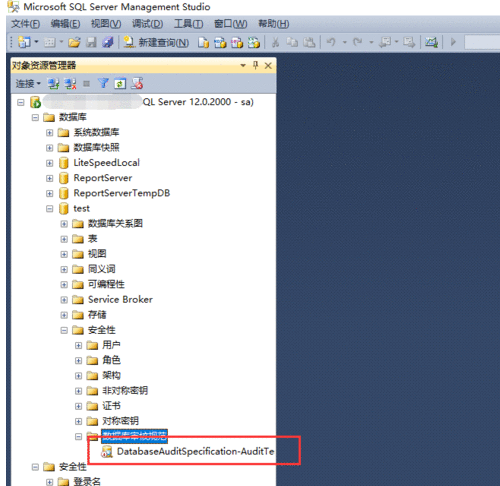Select the DatabaseAuditSpecification-AuditTe item
Viewport: 500px width, 486px height.
(196, 451)
